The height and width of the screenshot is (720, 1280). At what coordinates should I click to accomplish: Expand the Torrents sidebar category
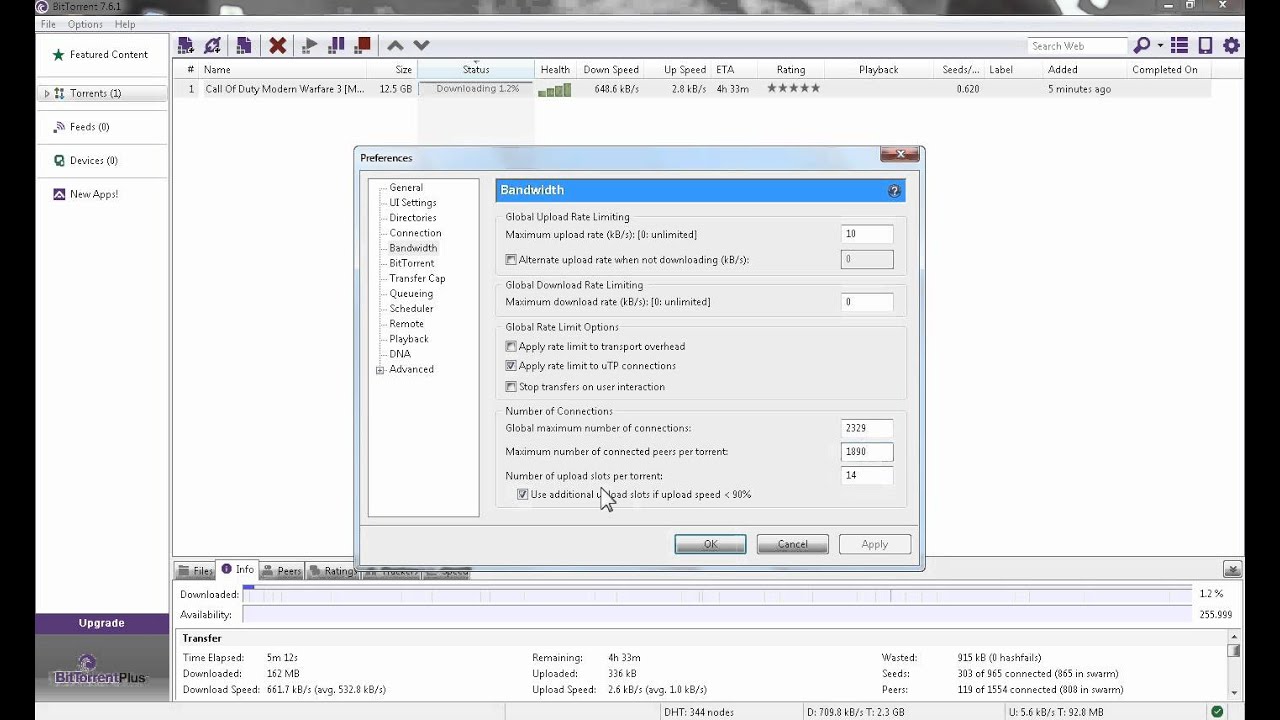pos(46,93)
